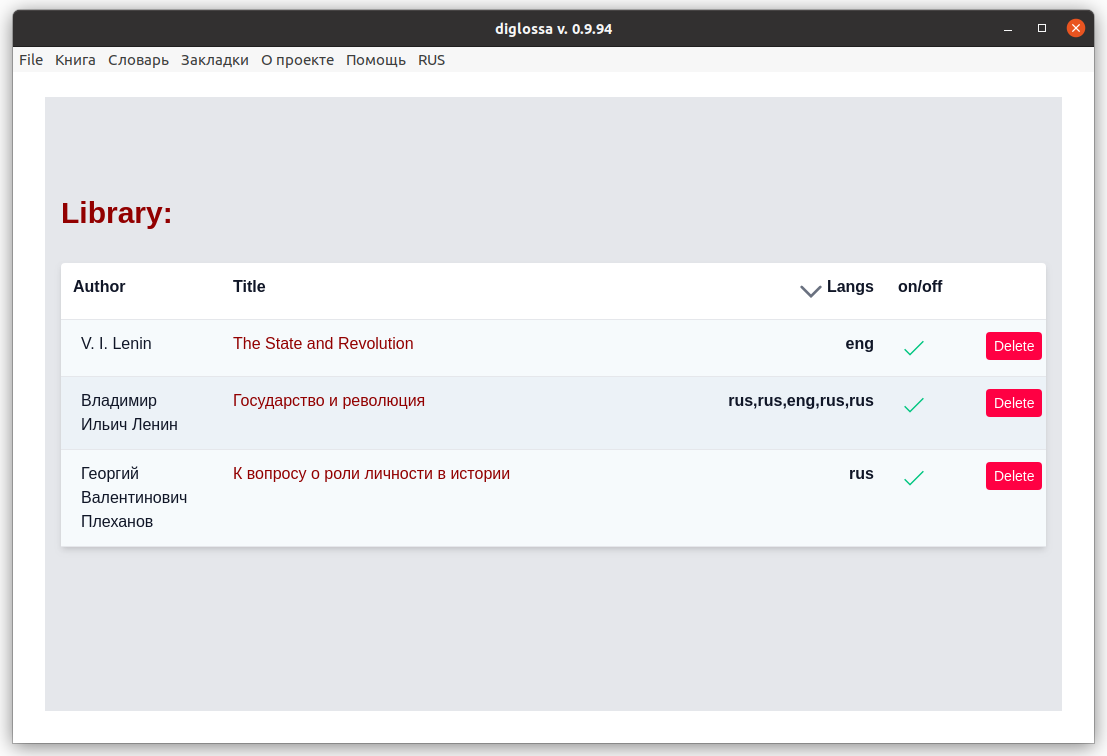Open the О проекте menu

pyautogui.click(x=297, y=60)
